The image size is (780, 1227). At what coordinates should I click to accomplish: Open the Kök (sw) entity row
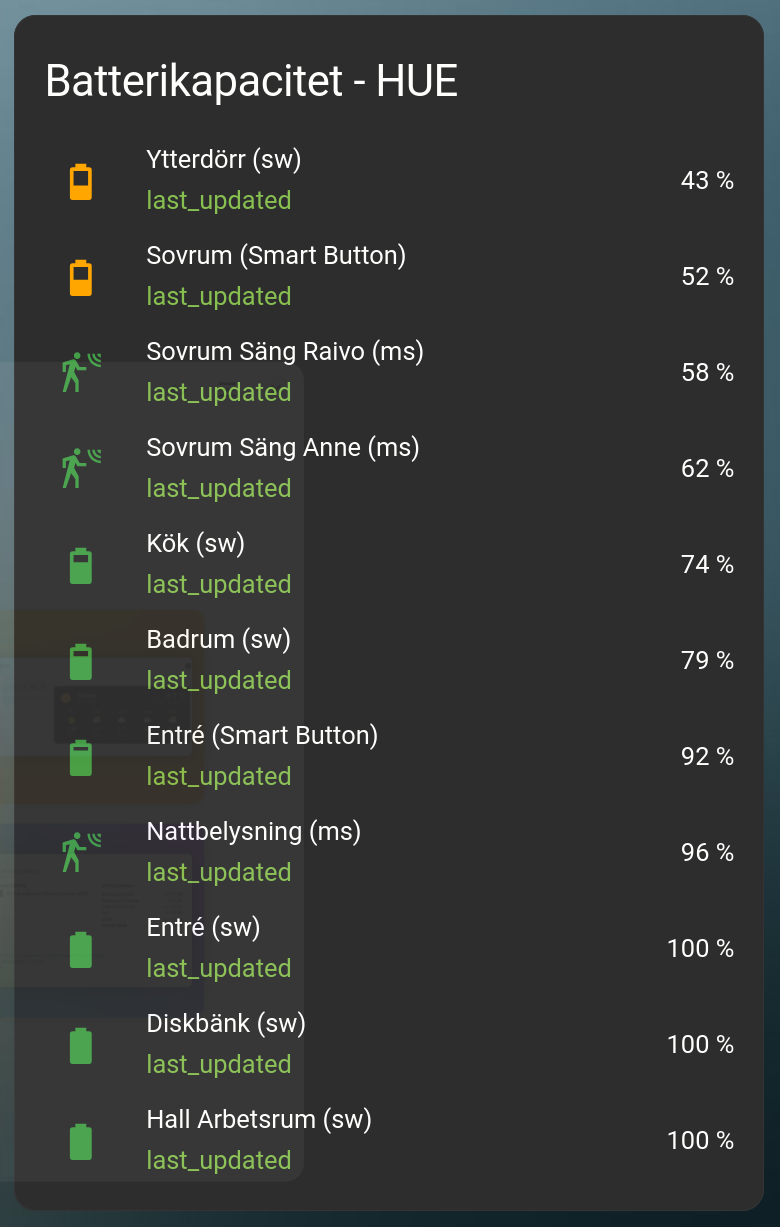pyautogui.click(x=195, y=544)
